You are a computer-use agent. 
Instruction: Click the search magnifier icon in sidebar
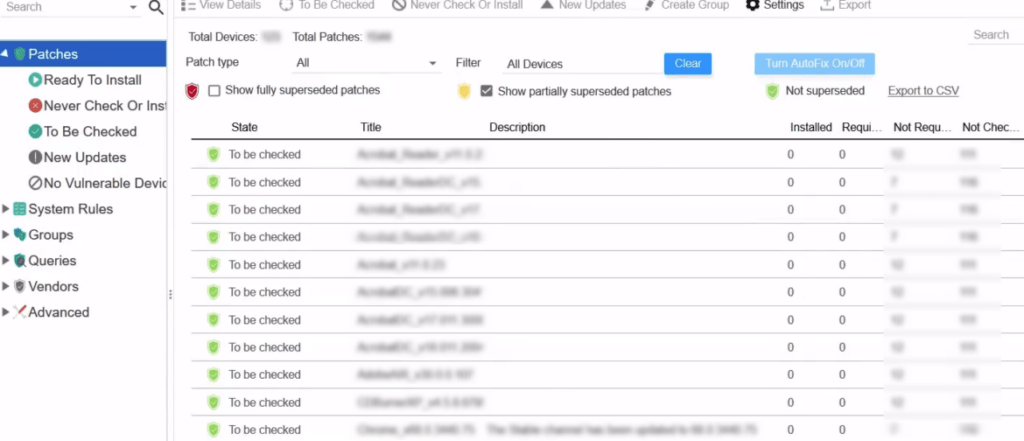155,7
